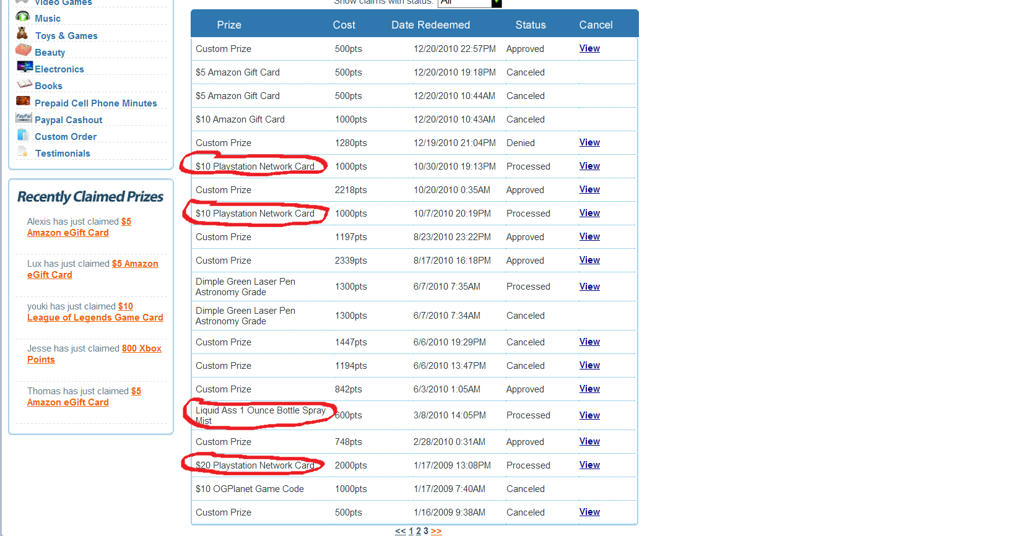1024x536 pixels.
Task: View the $20 Playstation Network Card claim
Action: pyautogui.click(x=589, y=465)
